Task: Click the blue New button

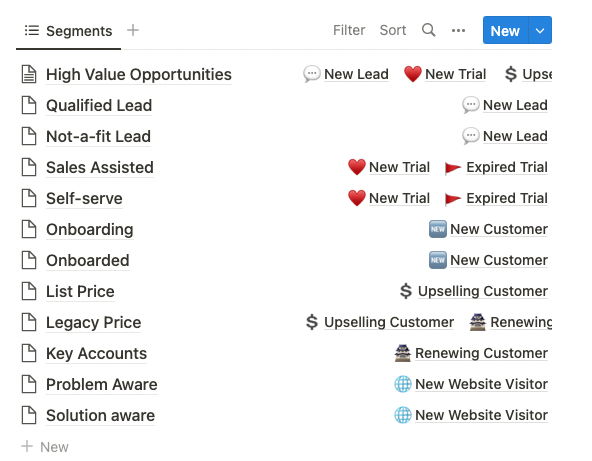Action: (505, 30)
